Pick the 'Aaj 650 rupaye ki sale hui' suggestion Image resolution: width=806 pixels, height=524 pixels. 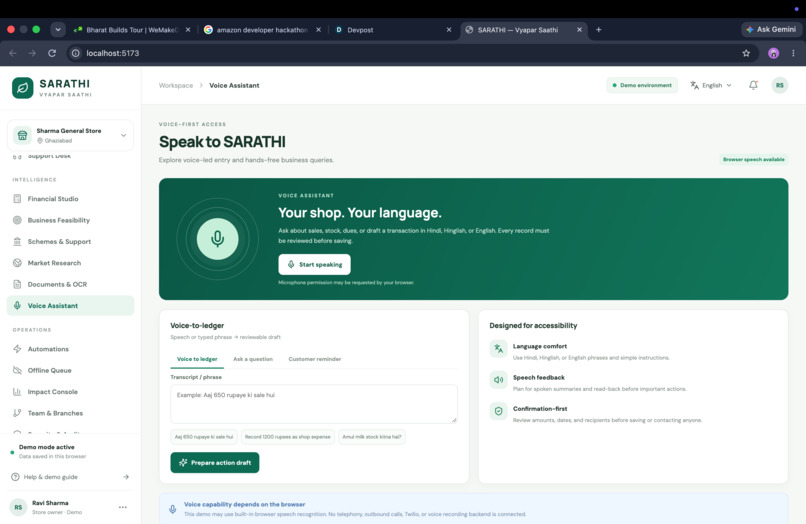[x=204, y=437]
